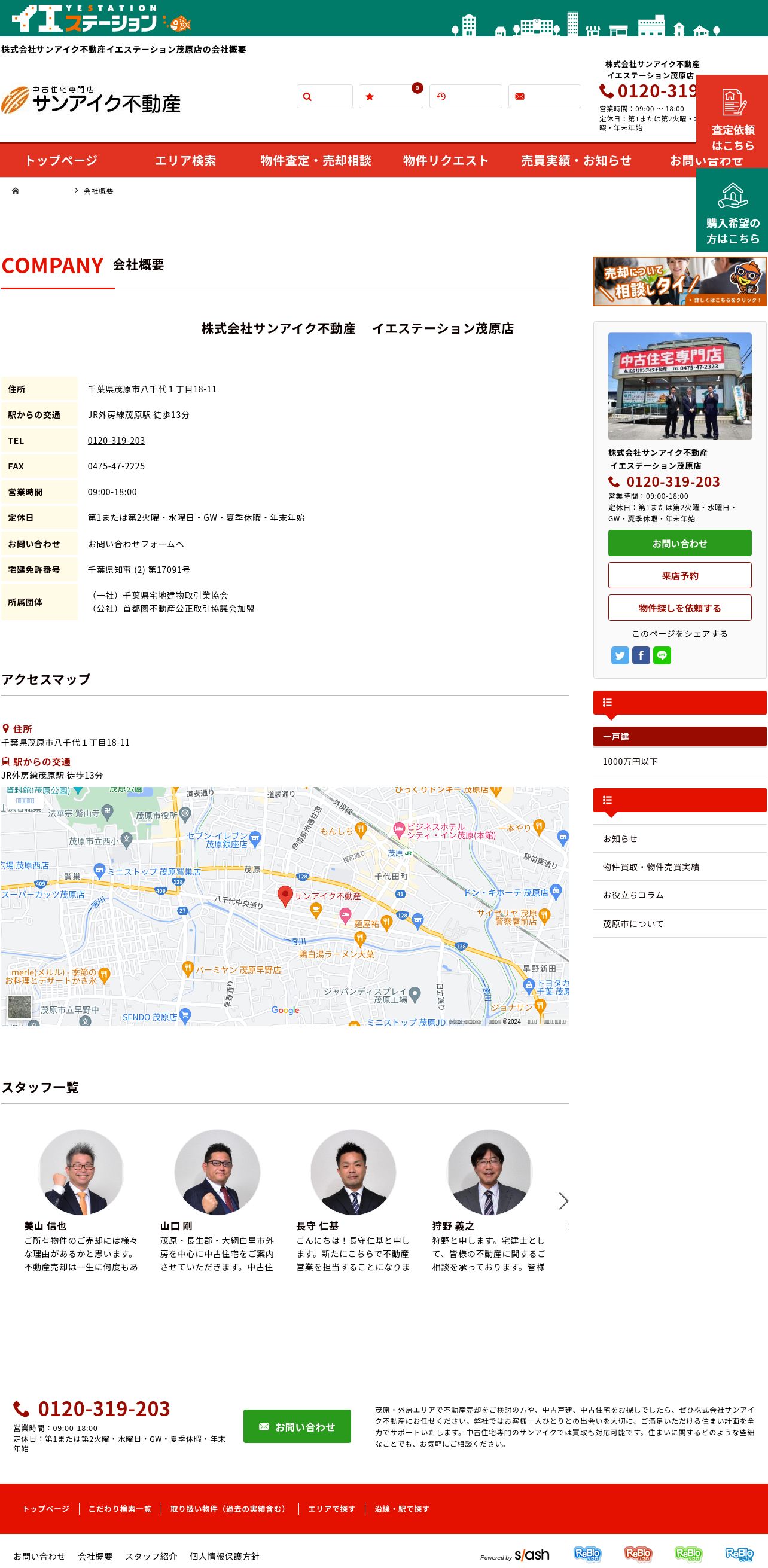
Task: Click green お問い合わせ sidebar button
Action: [679, 543]
